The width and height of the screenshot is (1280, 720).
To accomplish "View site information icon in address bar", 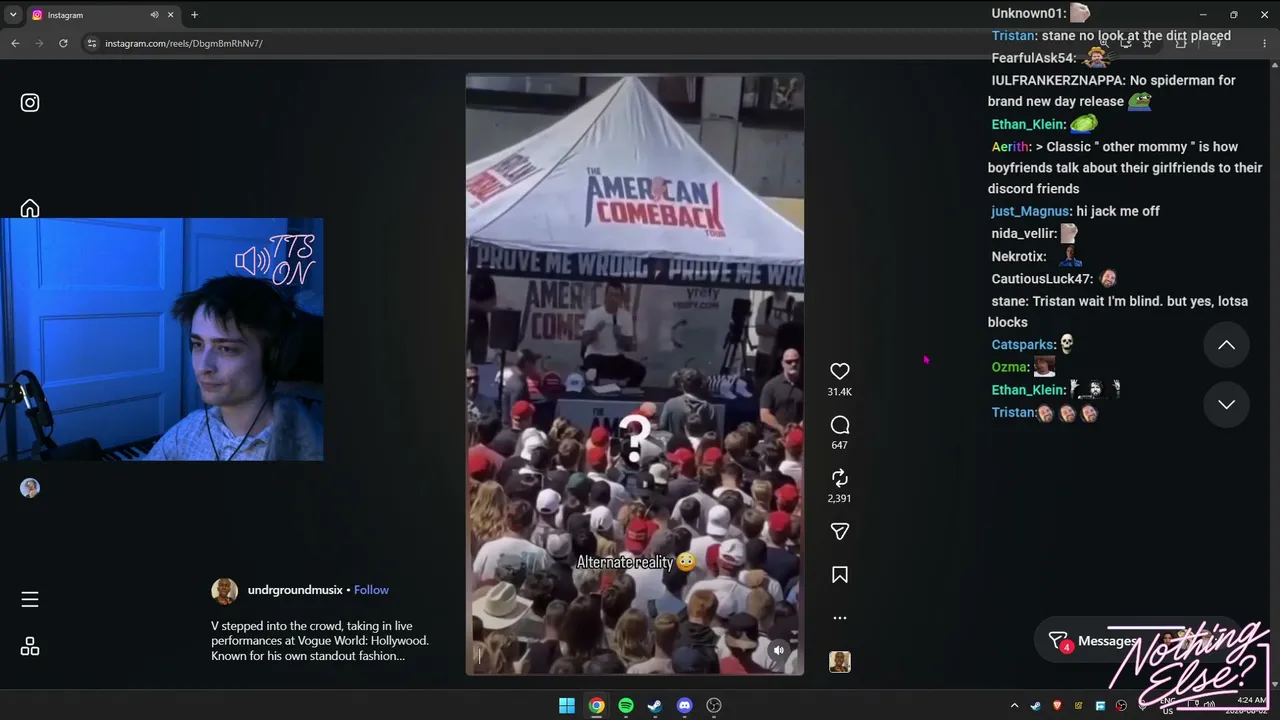I will pos(92,43).
